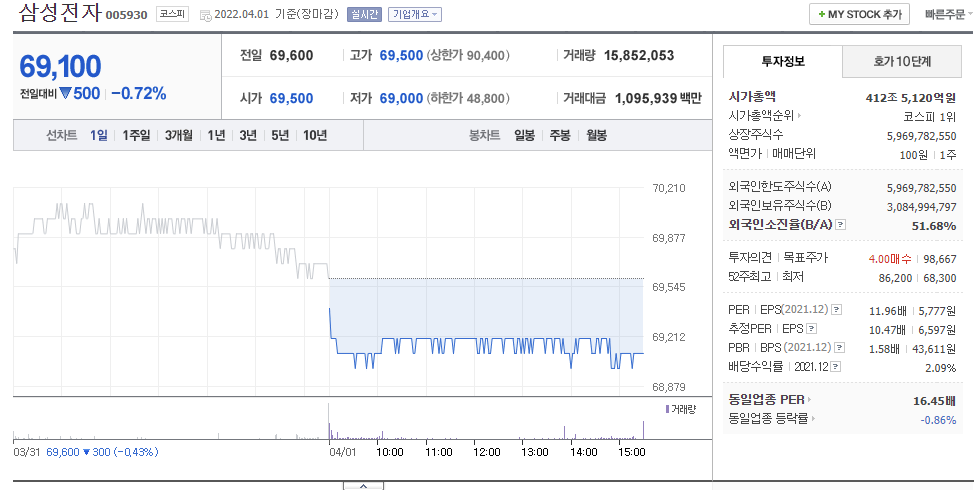Image resolution: width=977 pixels, height=490 pixels.
Task: Click previous day summary 69,600 ▼300 (-0.43%)
Action: pyautogui.click(x=102, y=452)
